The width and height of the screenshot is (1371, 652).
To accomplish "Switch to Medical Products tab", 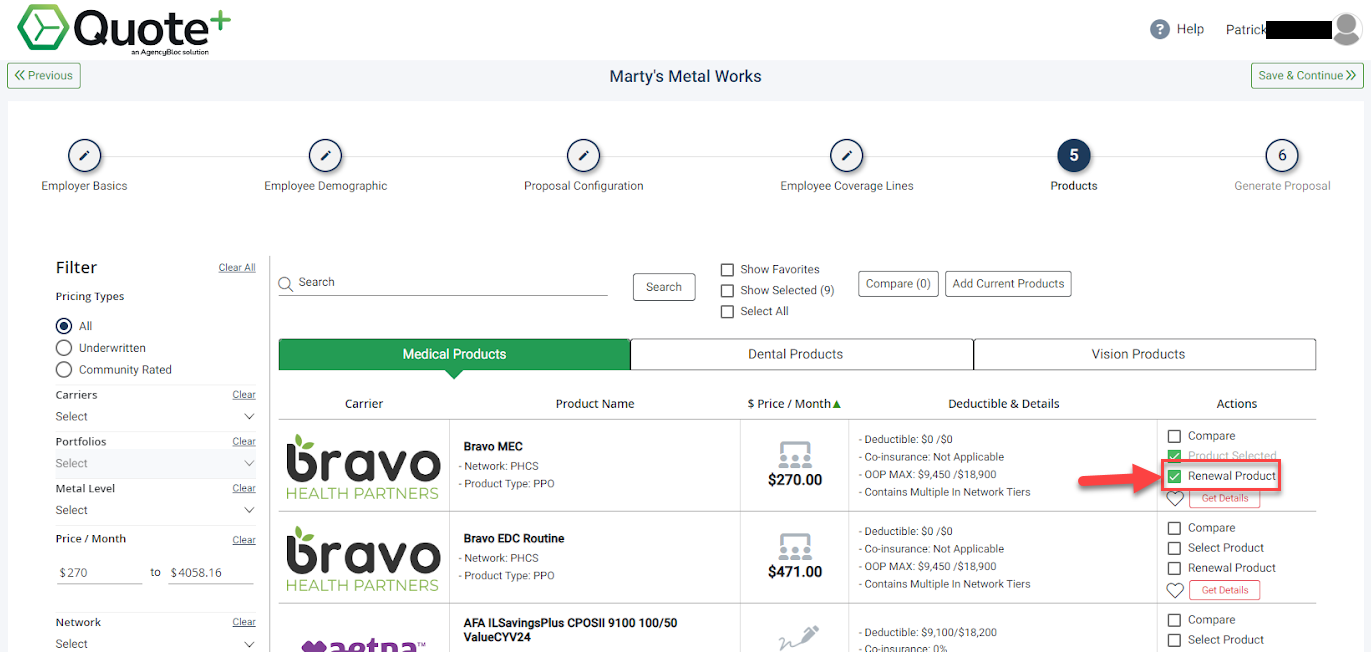I will point(454,354).
